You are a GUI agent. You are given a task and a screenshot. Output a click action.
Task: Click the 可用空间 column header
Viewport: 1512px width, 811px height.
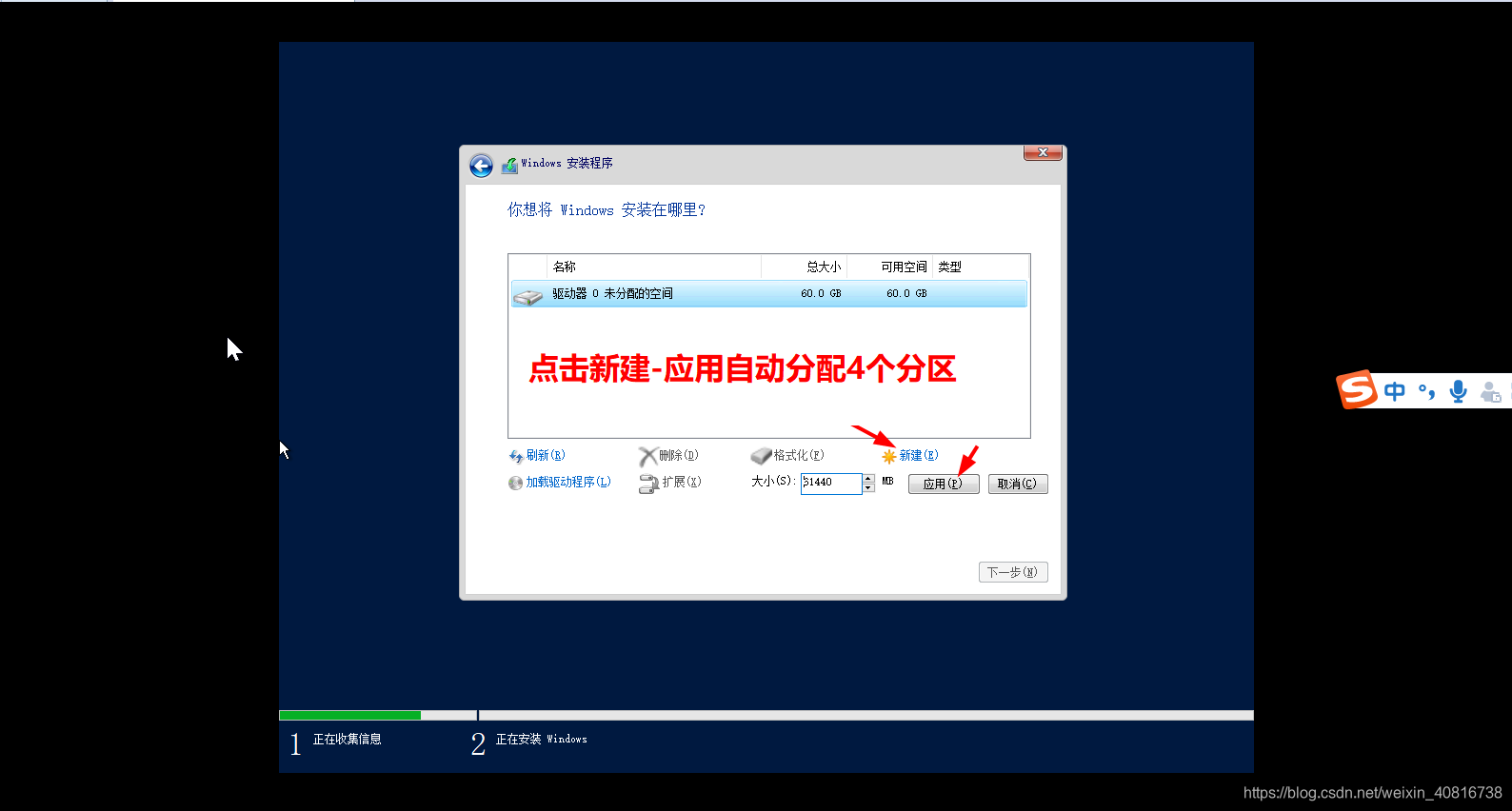tap(889, 267)
